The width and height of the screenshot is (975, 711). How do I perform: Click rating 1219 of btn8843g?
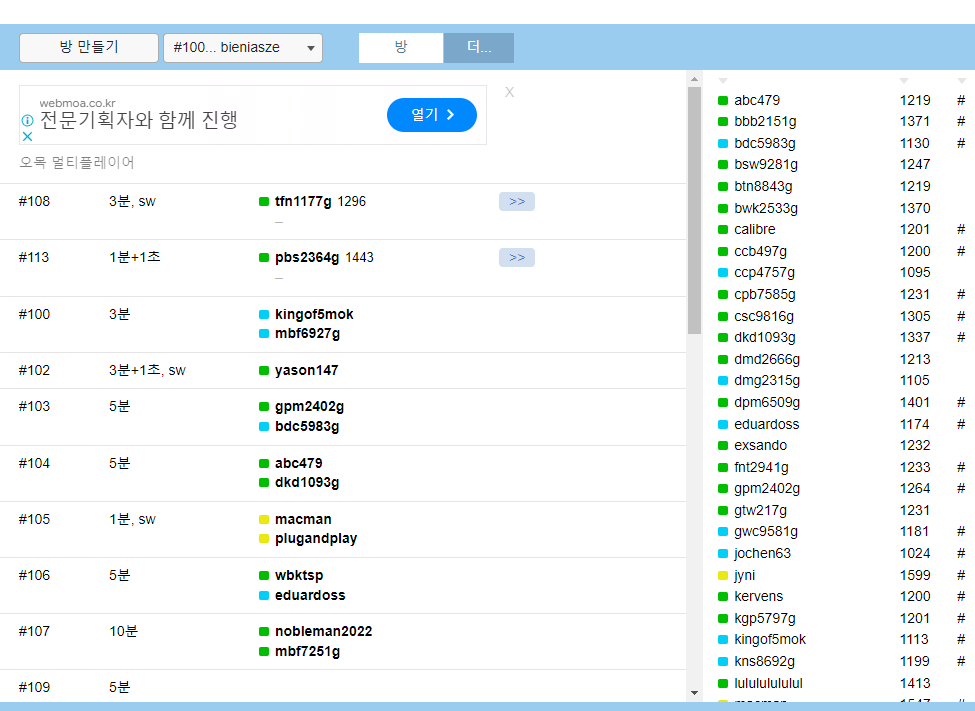pyautogui.click(x=915, y=186)
